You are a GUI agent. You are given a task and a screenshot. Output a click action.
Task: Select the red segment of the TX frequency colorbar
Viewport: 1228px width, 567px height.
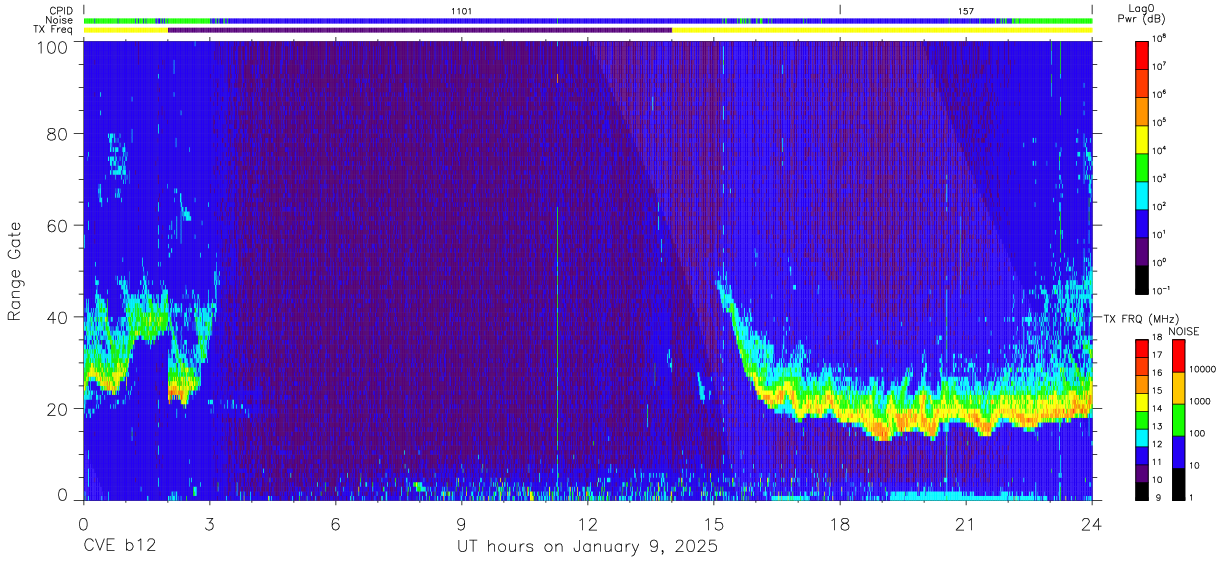pyautogui.click(x=1142, y=348)
